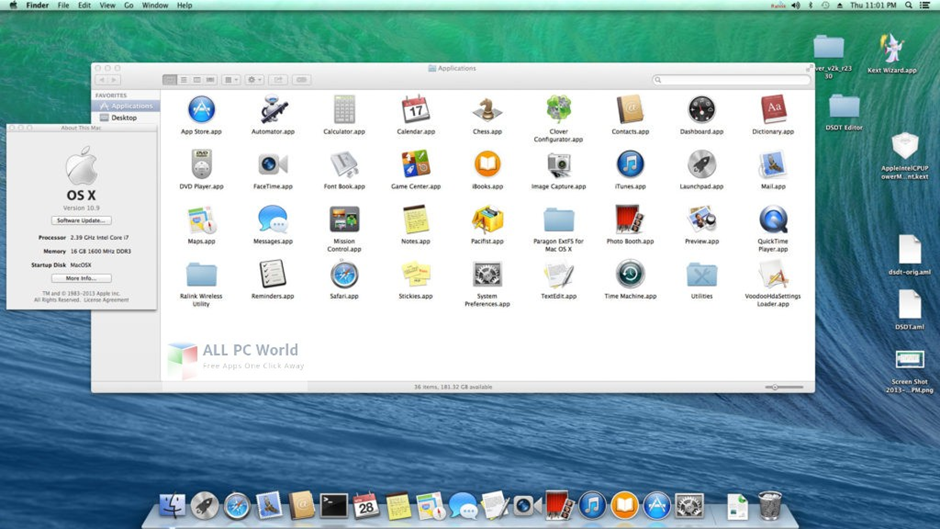Select Pacifist.app icon
Viewport: 940px width, 529px height.
[487, 220]
